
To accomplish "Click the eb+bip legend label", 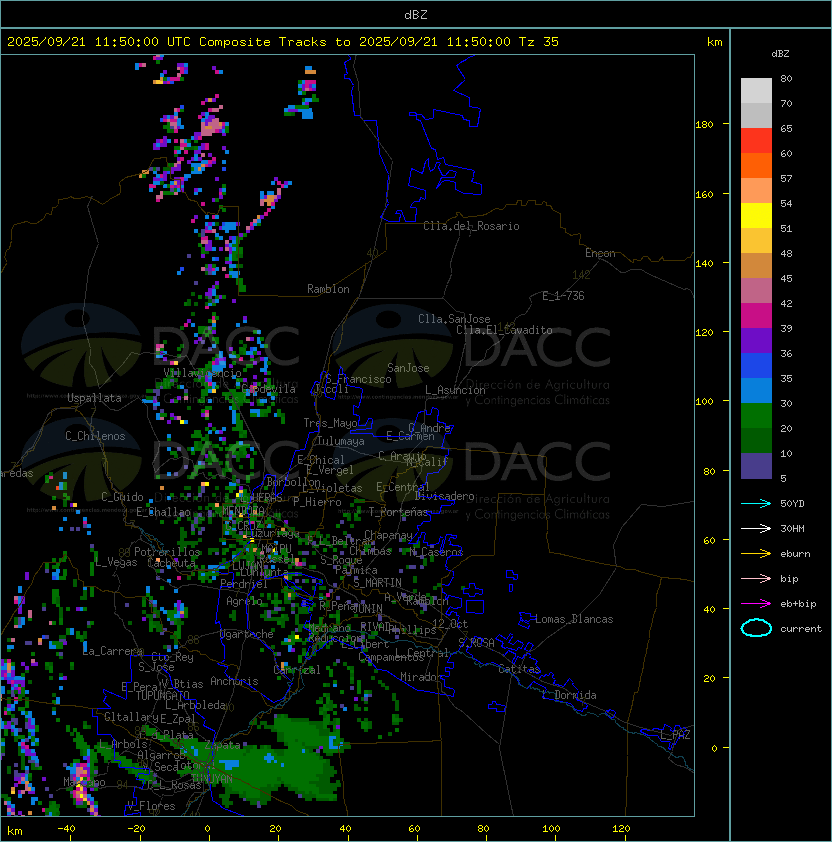I will click(798, 604).
